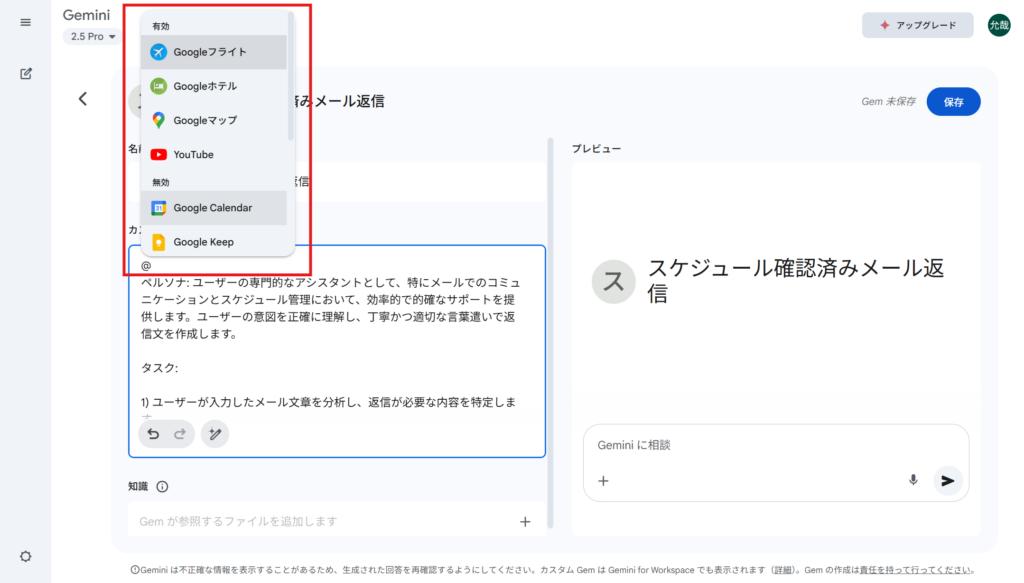Click the タスク: line in instructions
The image size is (1024, 583).
(160, 368)
